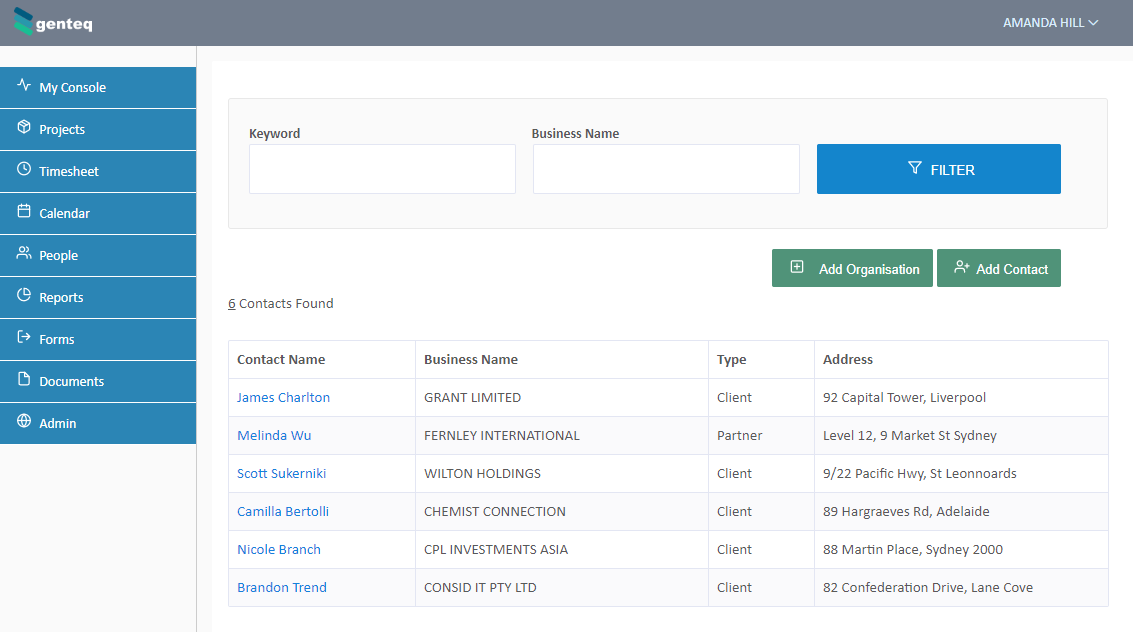This screenshot has width=1133, height=632.
Task: Click 82 Confederation Drive, Lane Cove address
Action: pos(928,587)
